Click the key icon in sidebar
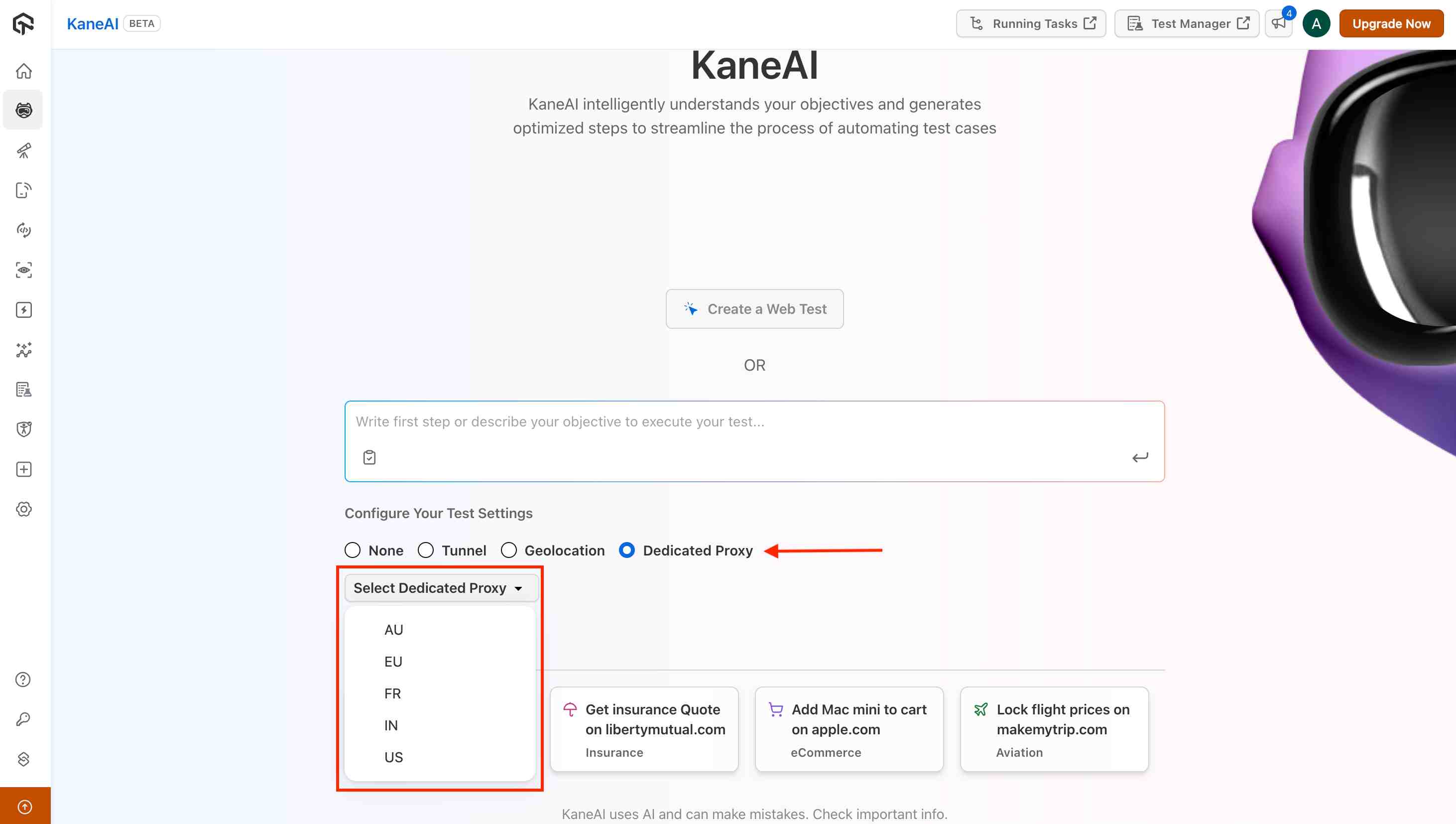 pos(24,719)
